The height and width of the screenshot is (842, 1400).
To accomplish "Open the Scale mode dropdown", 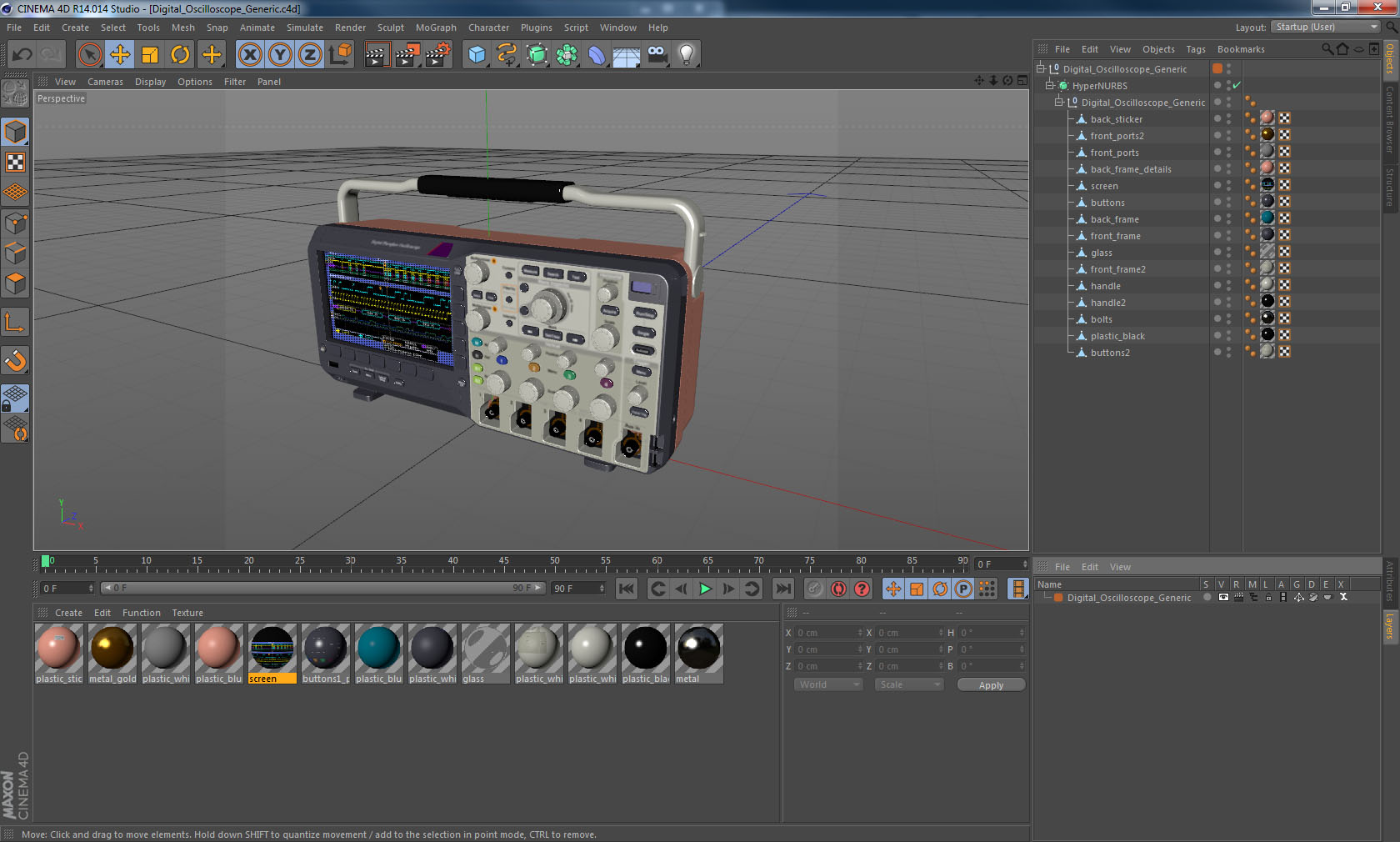I will pyautogui.click(x=908, y=684).
